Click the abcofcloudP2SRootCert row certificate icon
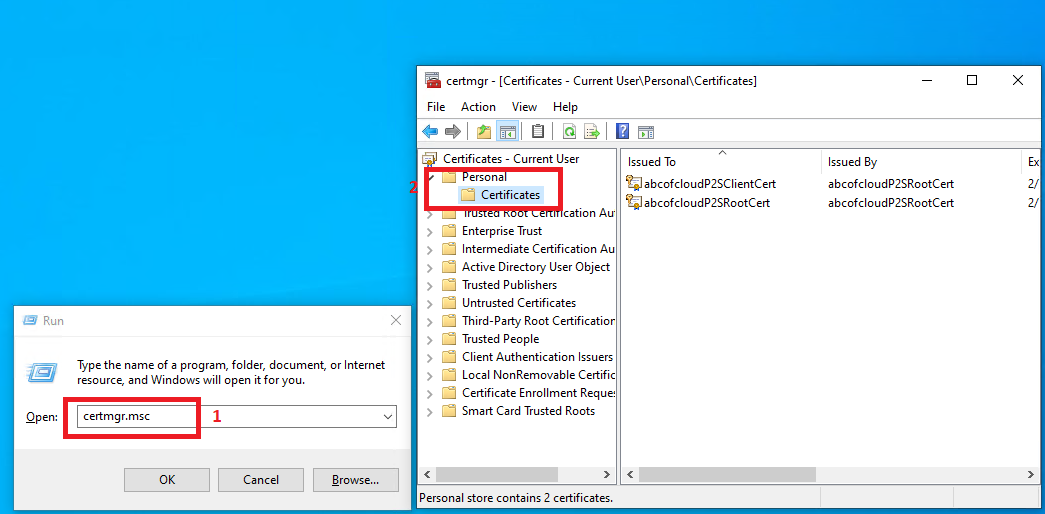The width and height of the screenshot is (1045, 514). (x=633, y=203)
